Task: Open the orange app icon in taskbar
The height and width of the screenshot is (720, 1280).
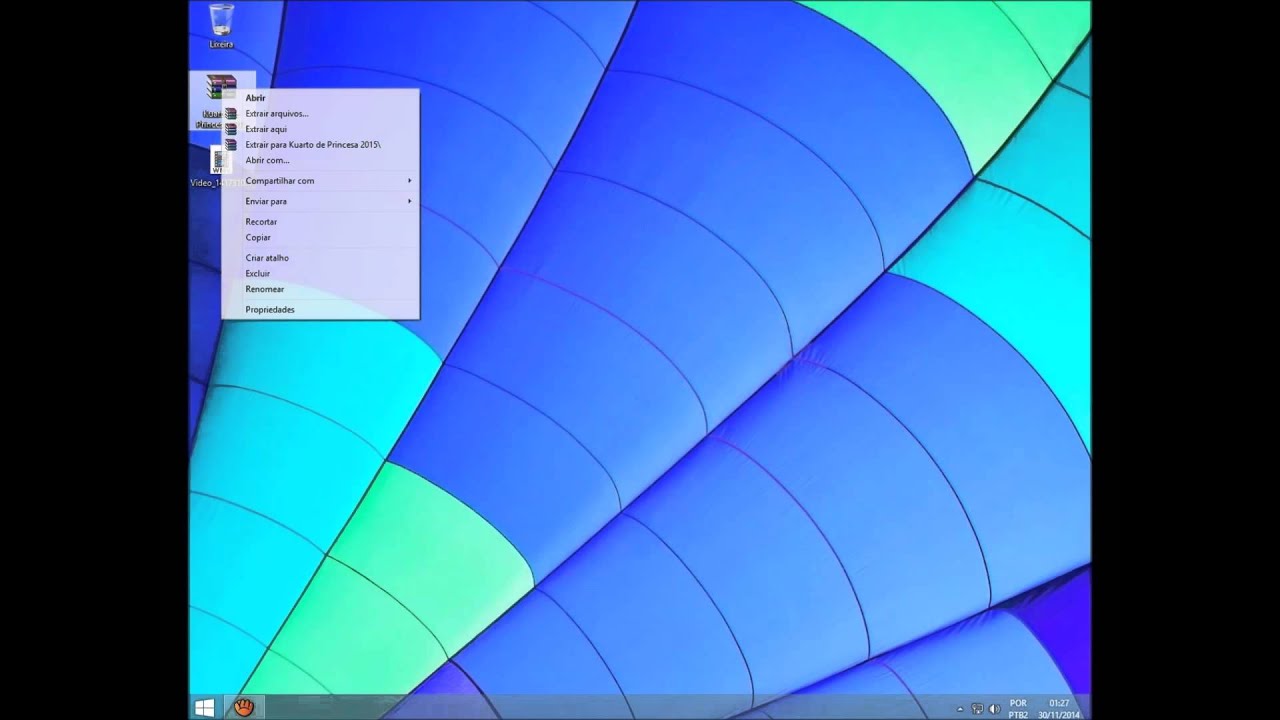Action: (x=244, y=707)
